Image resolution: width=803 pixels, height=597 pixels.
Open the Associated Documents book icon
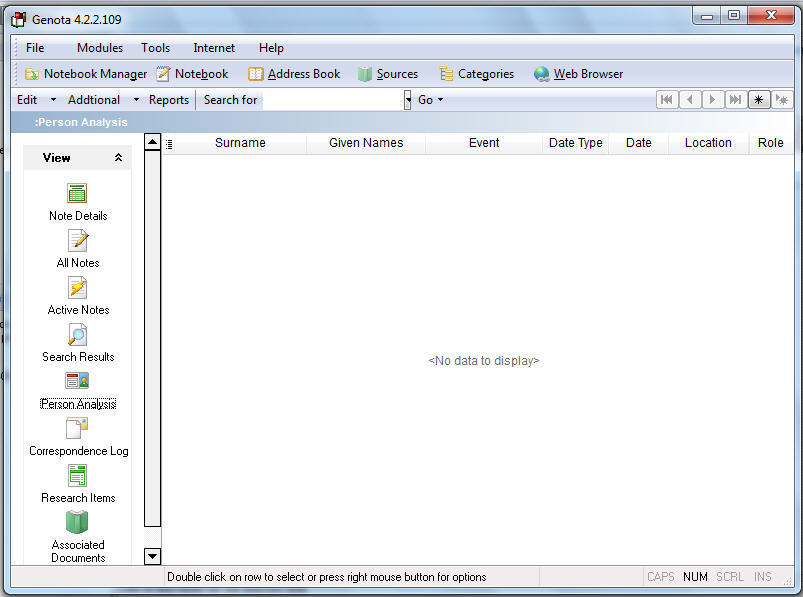pos(77,522)
